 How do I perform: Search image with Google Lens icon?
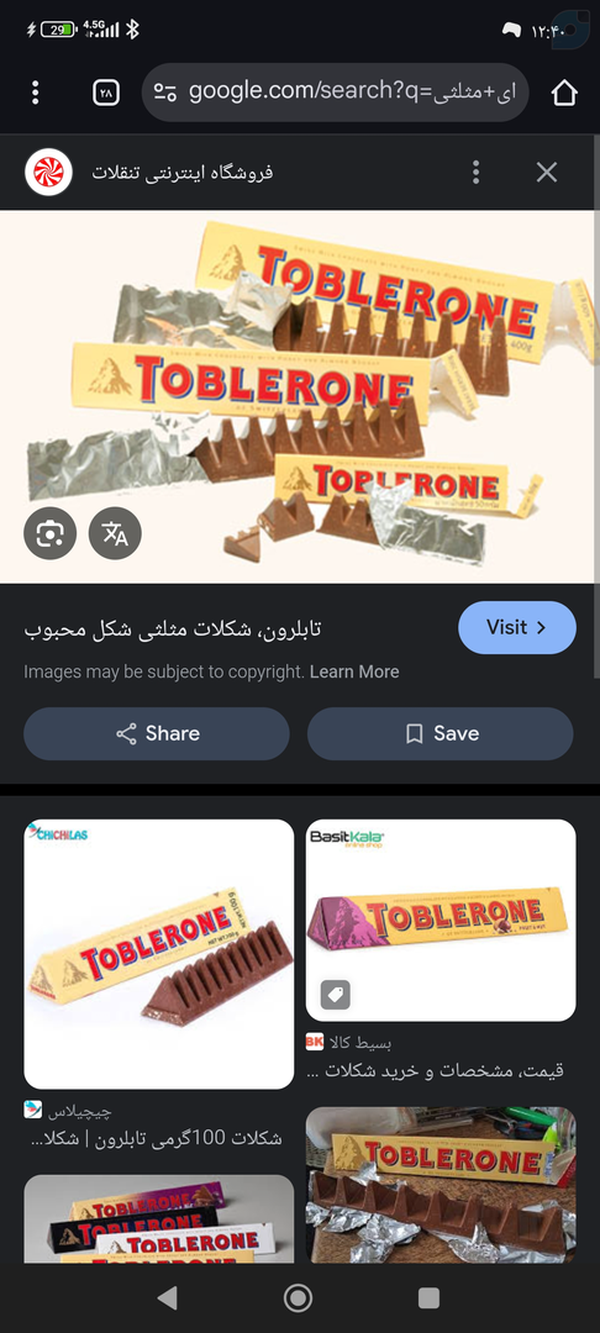(x=50, y=534)
